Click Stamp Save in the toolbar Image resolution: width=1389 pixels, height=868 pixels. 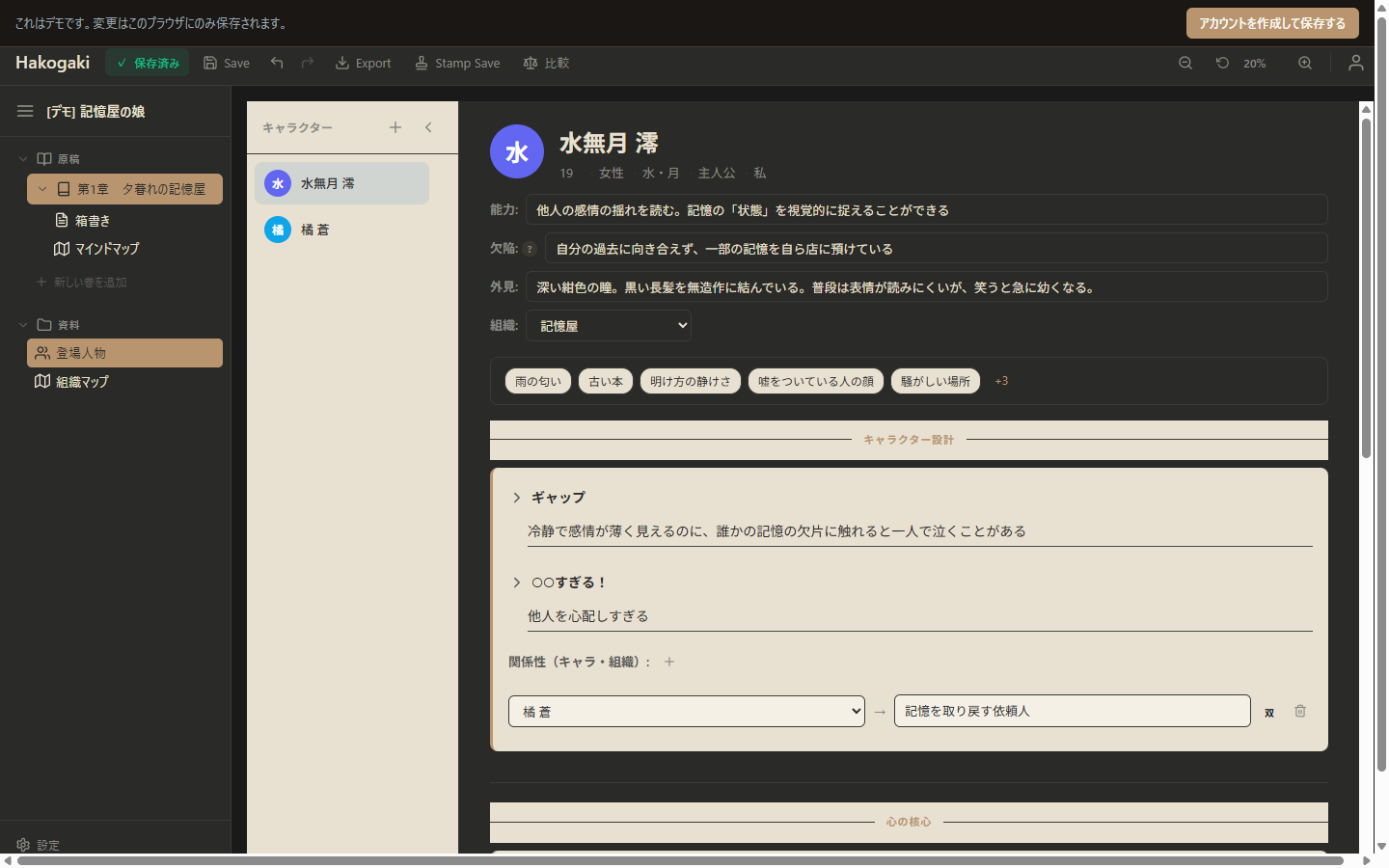(457, 63)
